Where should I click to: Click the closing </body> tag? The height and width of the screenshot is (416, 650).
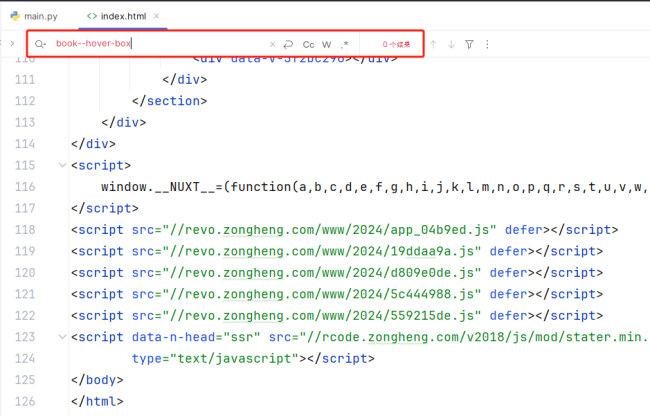[x=97, y=380]
